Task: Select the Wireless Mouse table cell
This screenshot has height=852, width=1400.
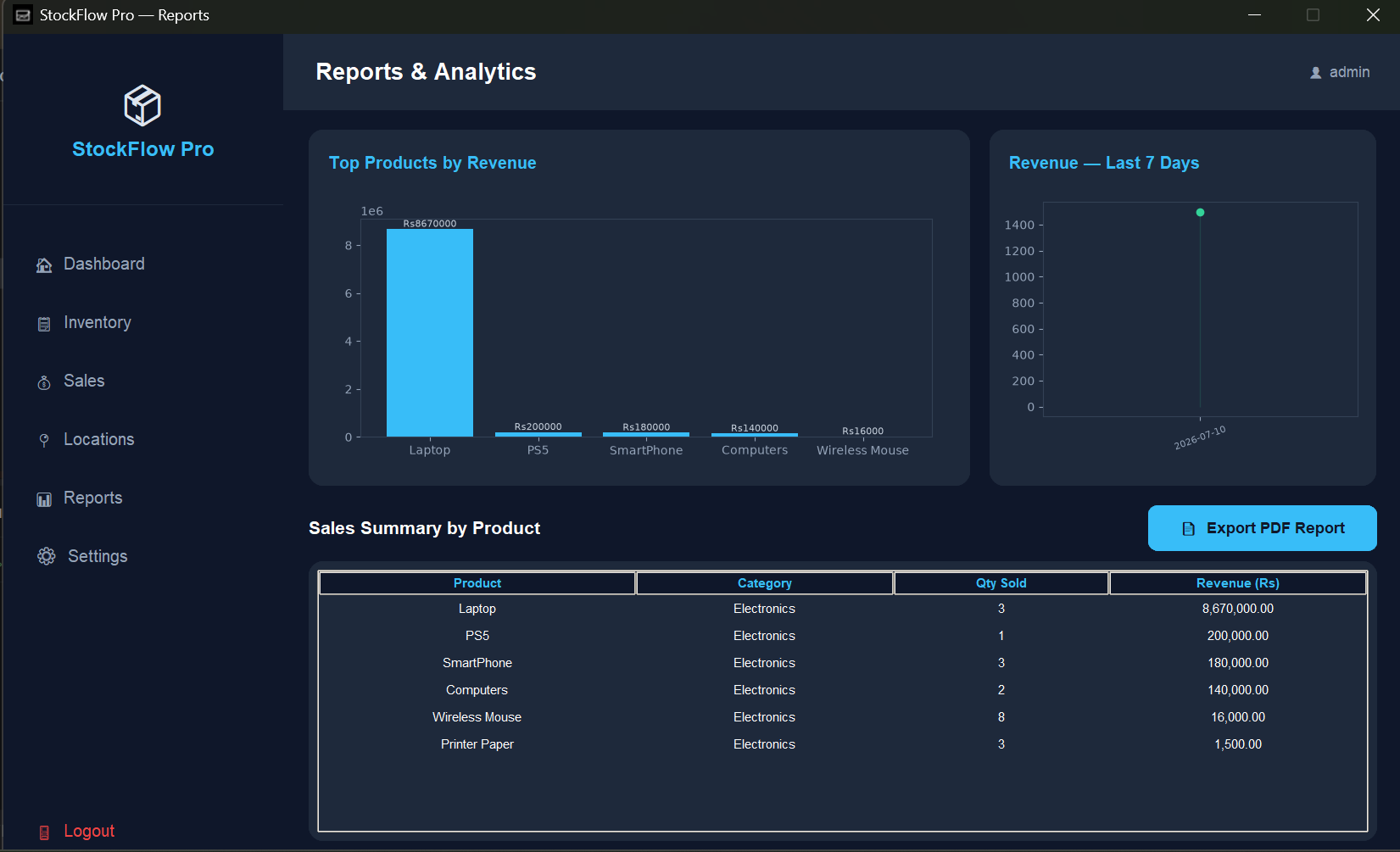Action: 477,717
